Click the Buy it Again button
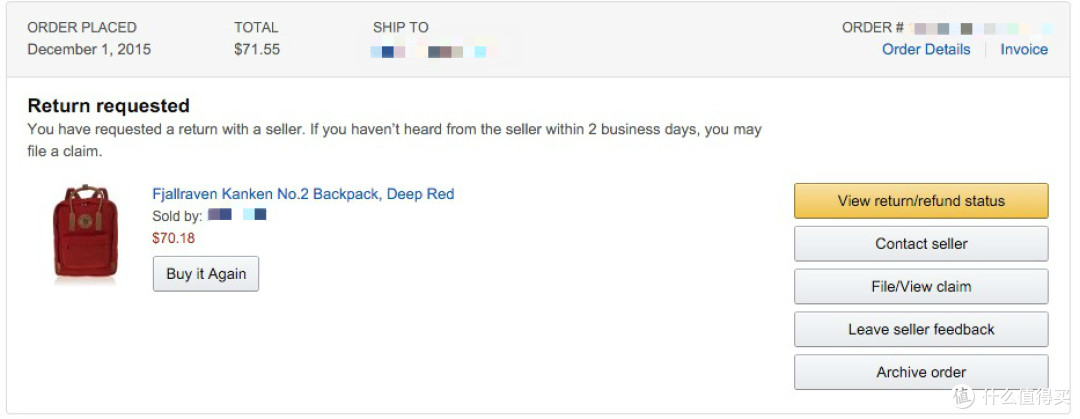This screenshot has width=1080, height=419. coord(206,274)
